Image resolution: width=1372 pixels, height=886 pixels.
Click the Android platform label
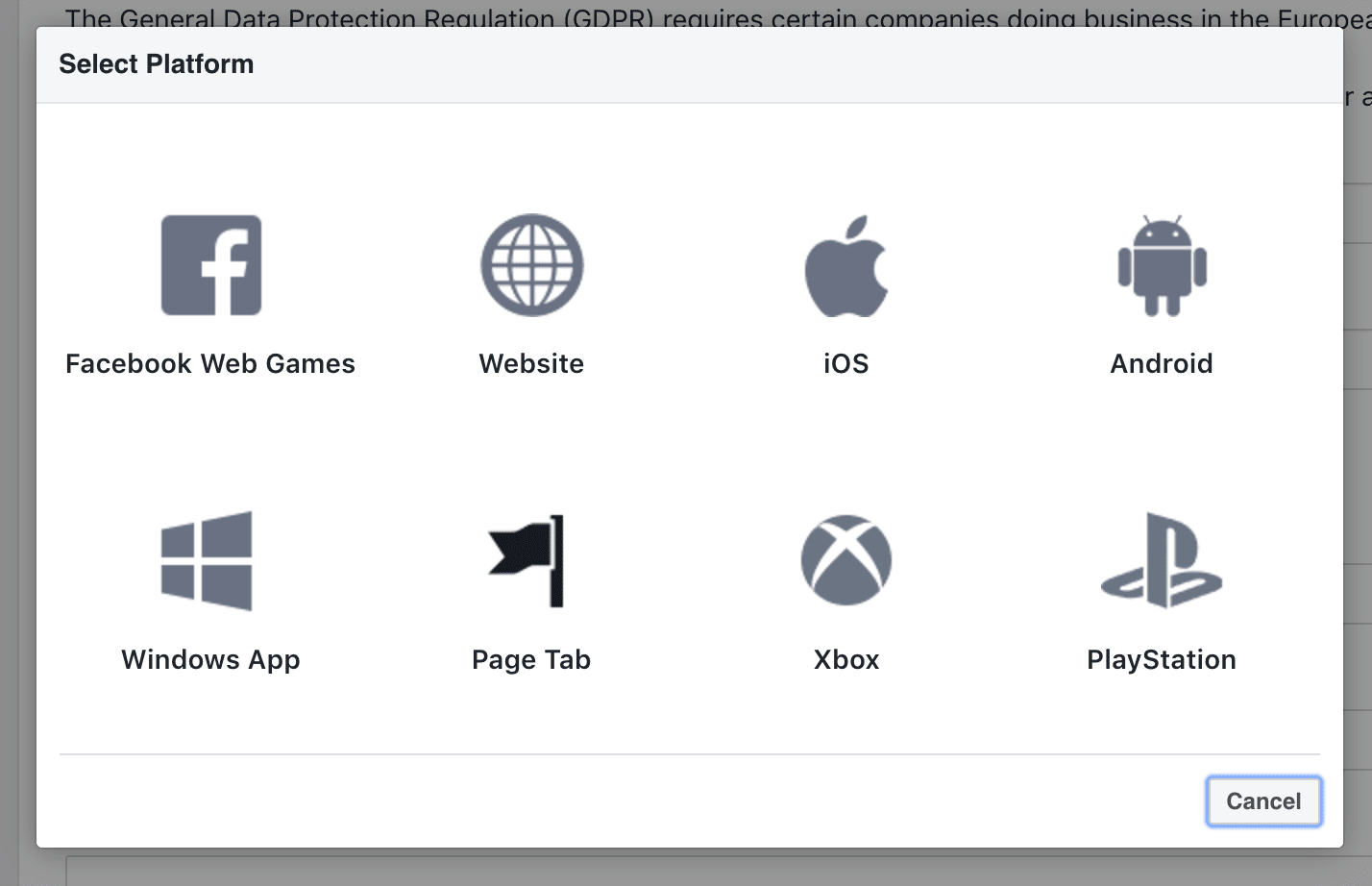tap(1162, 363)
